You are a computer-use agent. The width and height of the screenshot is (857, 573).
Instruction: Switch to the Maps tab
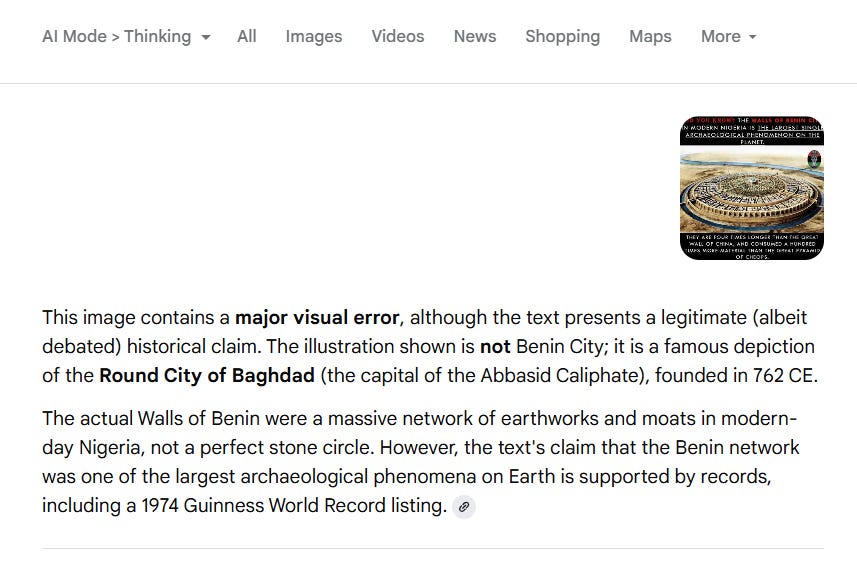(x=650, y=37)
